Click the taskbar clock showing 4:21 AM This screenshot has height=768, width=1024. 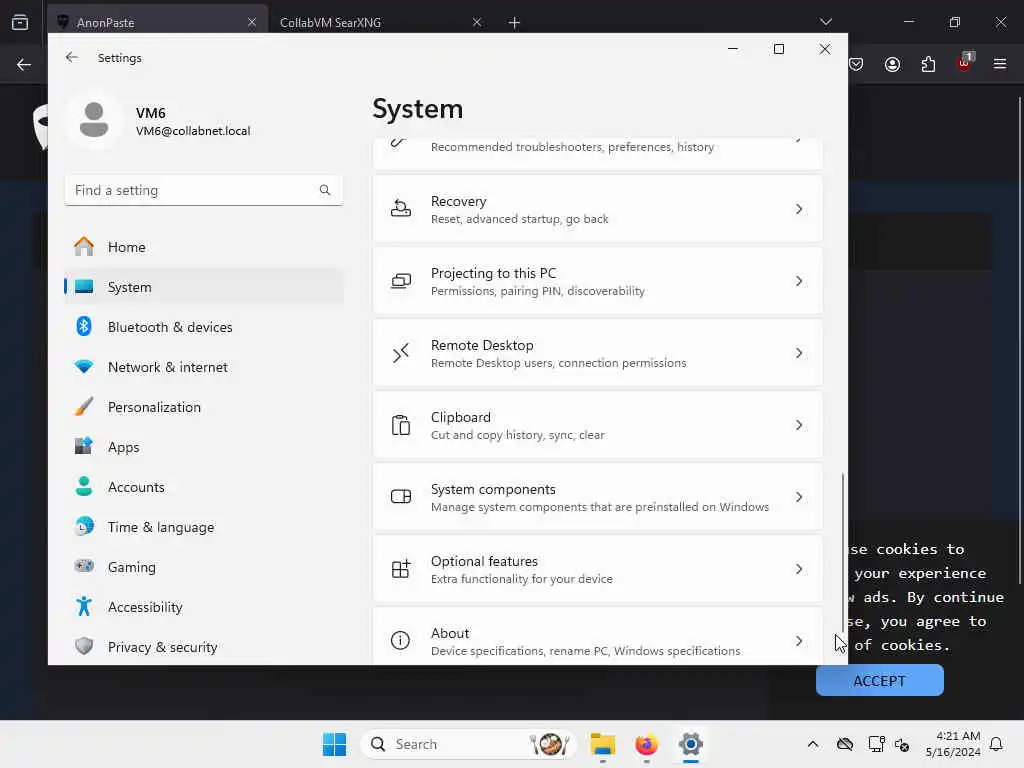click(x=953, y=744)
